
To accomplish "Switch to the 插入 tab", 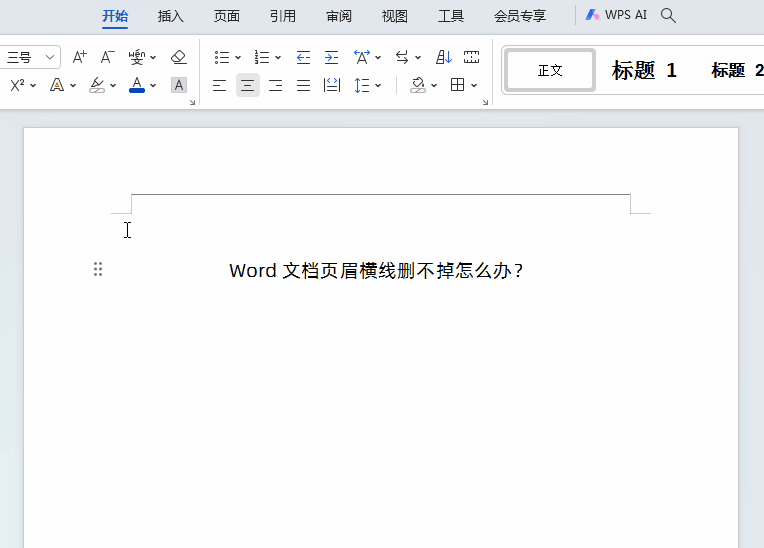I will (x=171, y=17).
